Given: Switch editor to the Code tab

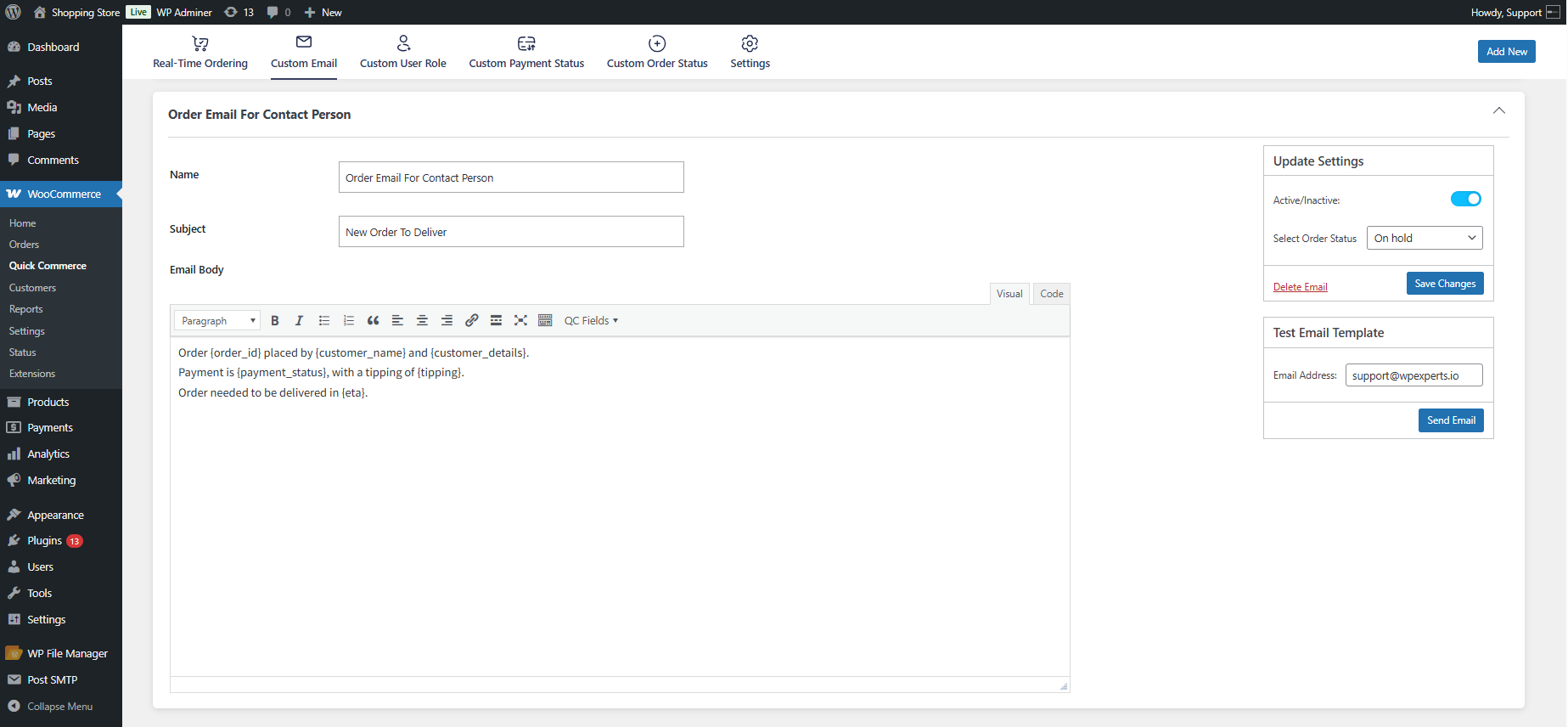Looking at the screenshot, I should [x=1051, y=294].
